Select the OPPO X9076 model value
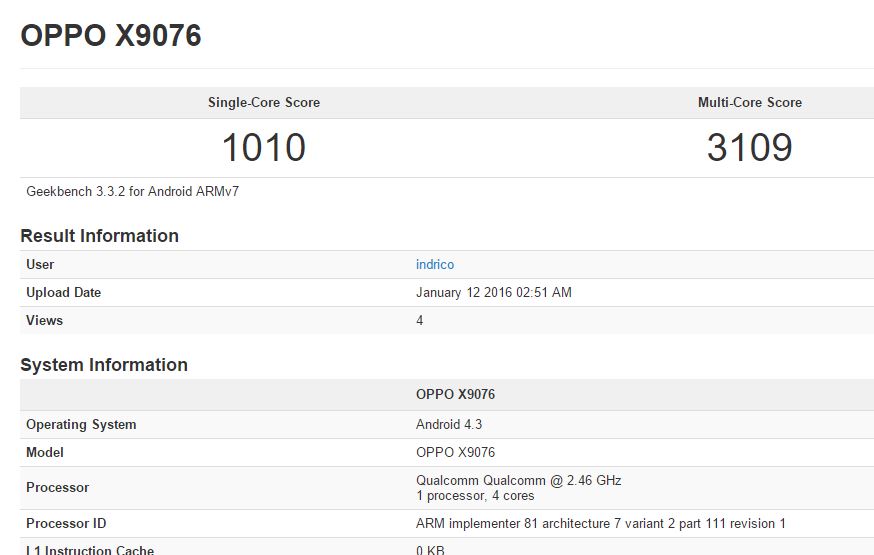874x555 pixels. tap(455, 452)
